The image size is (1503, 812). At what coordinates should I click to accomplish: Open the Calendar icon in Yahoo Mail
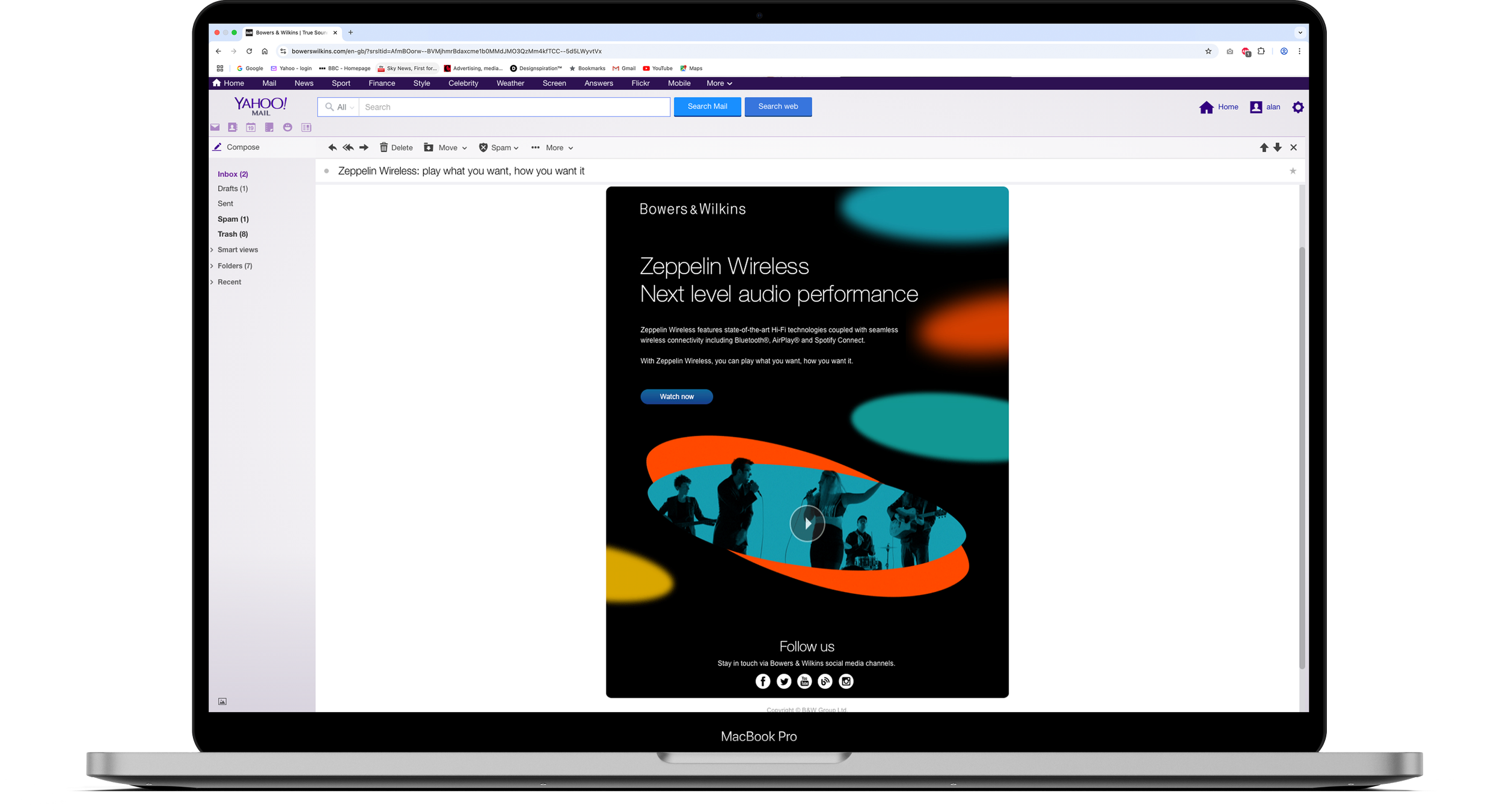coord(251,127)
